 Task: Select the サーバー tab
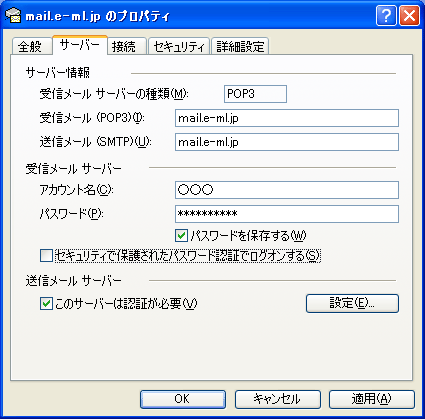click(80, 45)
